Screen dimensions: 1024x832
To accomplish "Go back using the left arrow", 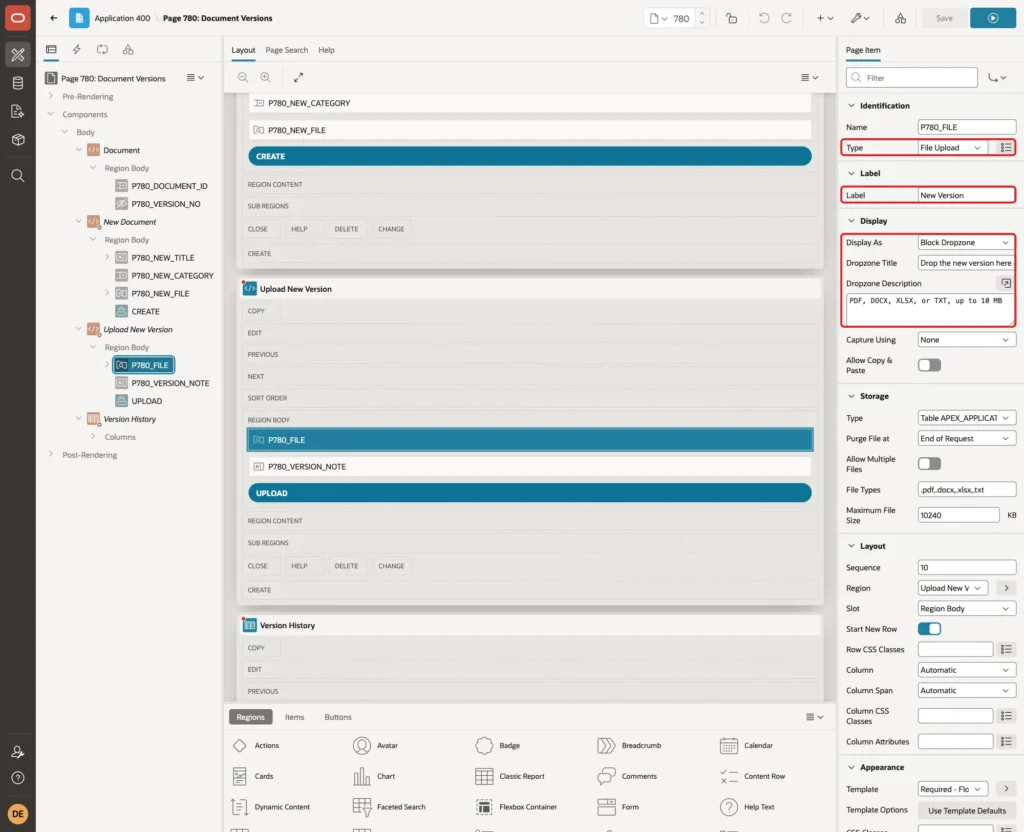I will (54, 18).
